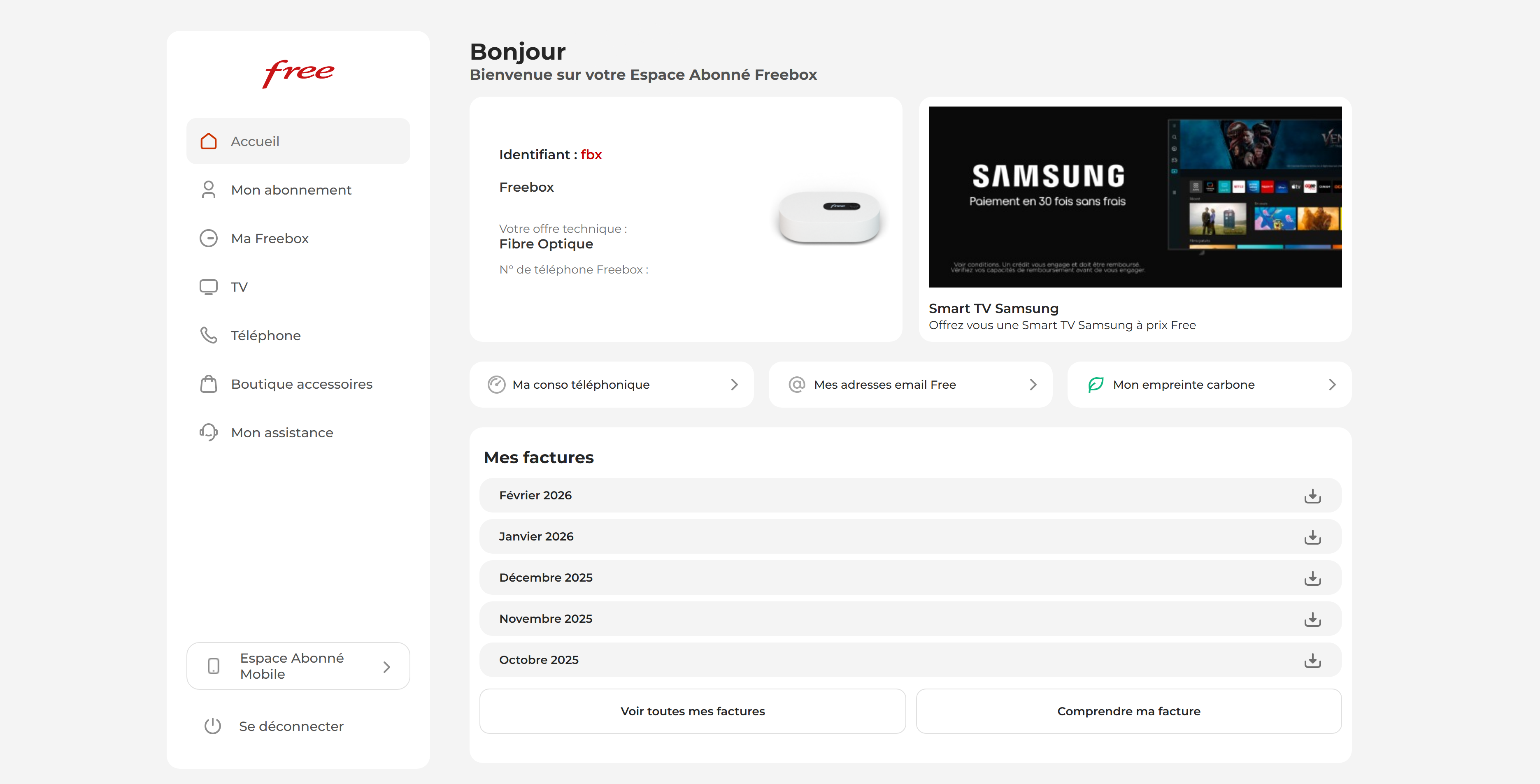Click the leaf icon for Mon empreinte carbone

(x=1095, y=384)
